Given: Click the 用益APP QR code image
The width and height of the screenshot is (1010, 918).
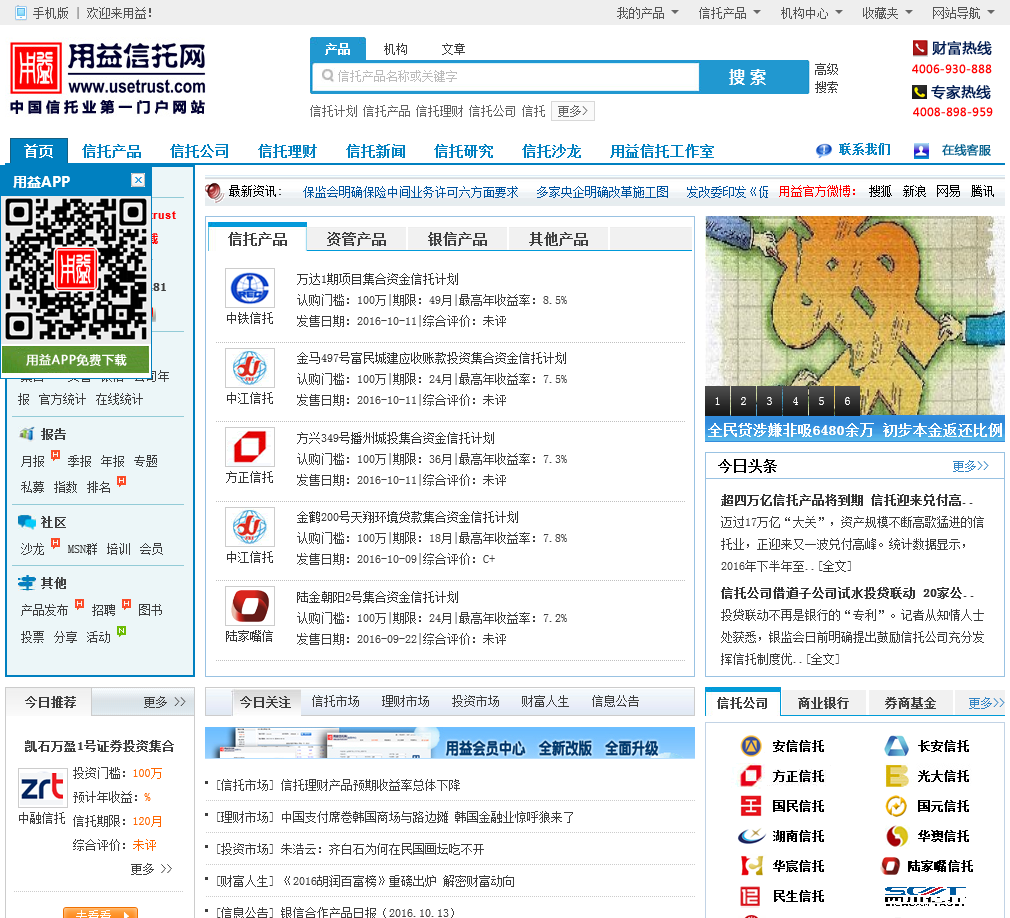Looking at the screenshot, I should coord(76,269).
